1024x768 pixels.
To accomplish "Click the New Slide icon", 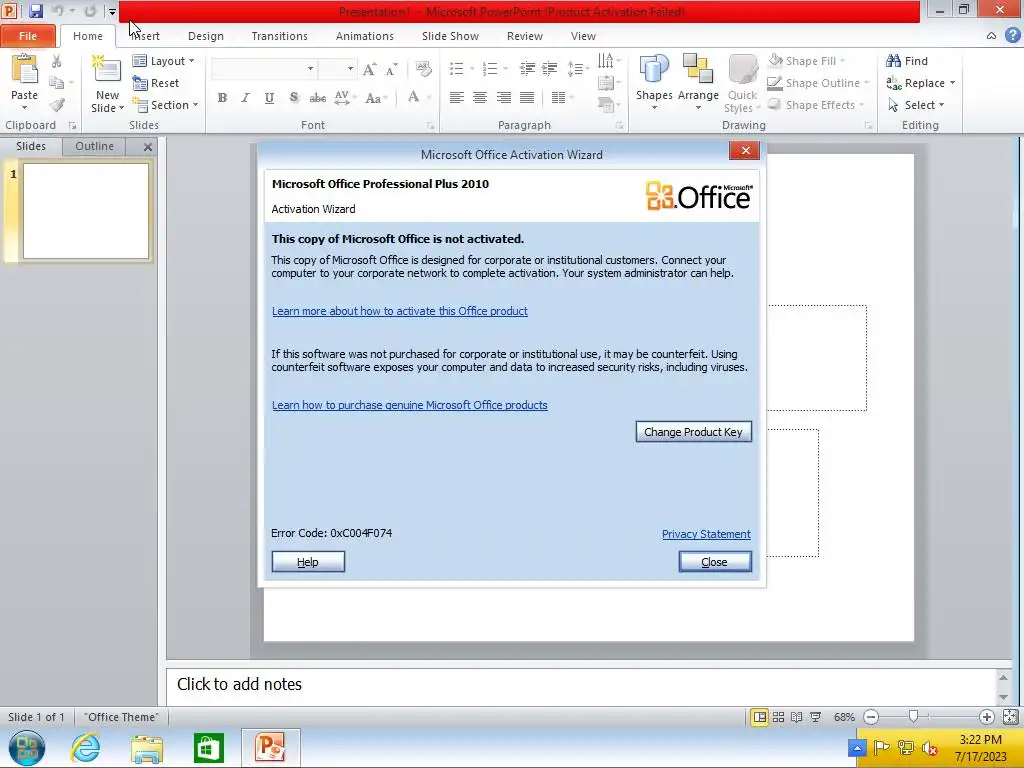I will coord(107,71).
